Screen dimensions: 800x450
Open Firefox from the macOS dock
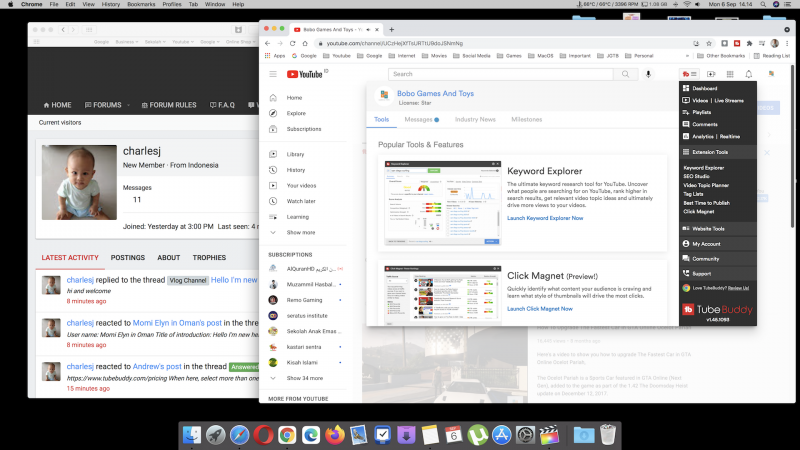334,435
